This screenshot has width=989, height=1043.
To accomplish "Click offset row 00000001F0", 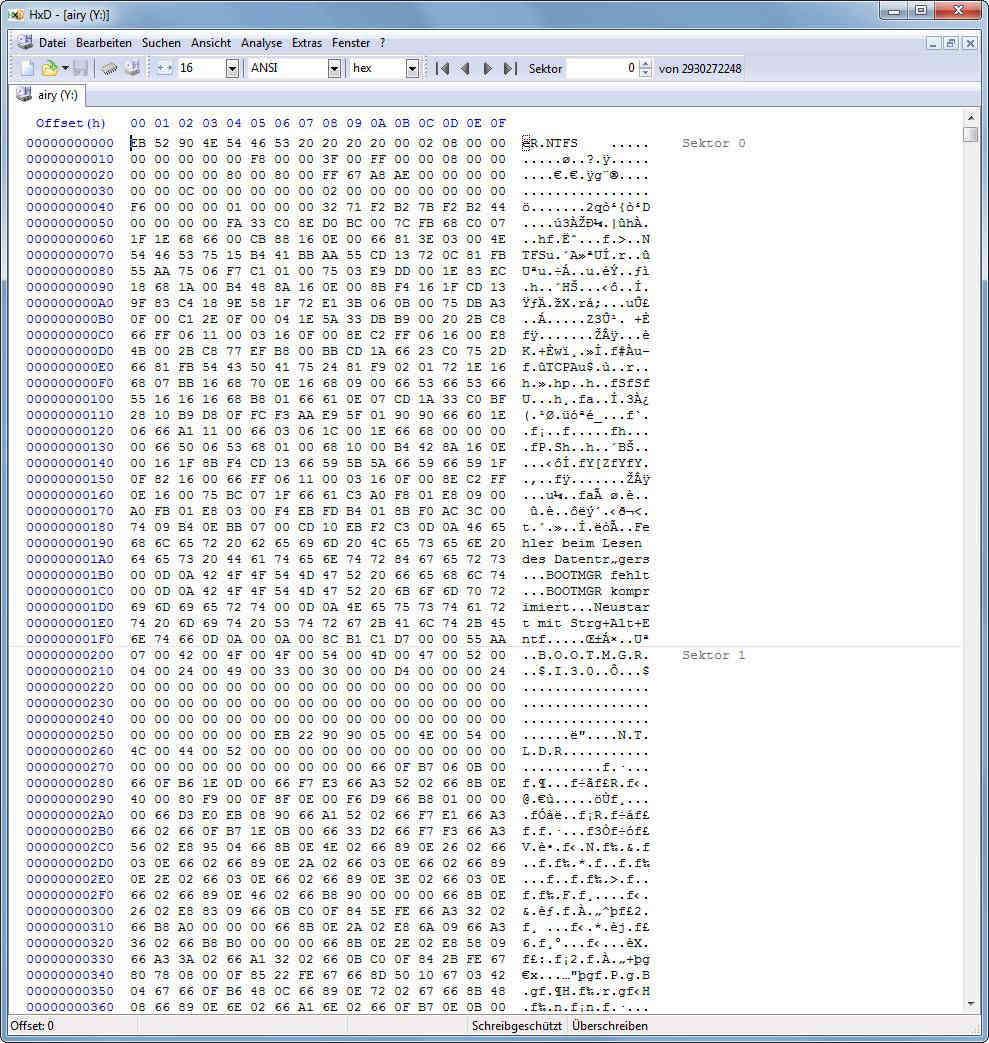I will pyautogui.click(x=71, y=639).
